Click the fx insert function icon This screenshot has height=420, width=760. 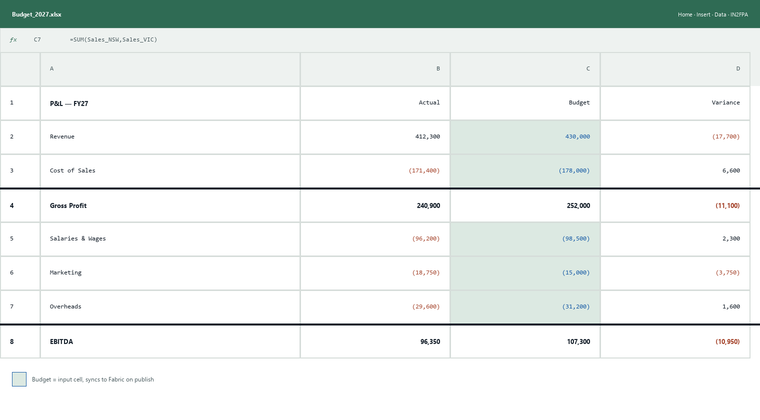(x=13, y=40)
